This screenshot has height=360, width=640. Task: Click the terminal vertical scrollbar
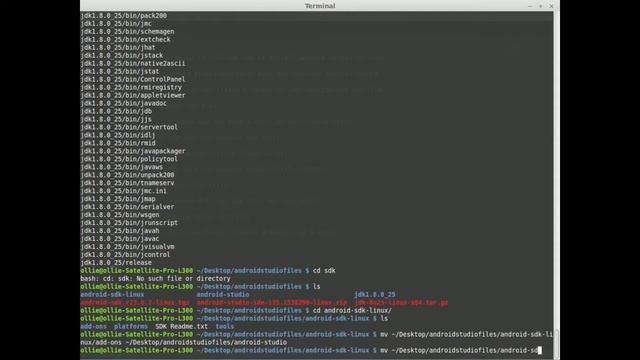pyautogui.click(x=556, y=184)
